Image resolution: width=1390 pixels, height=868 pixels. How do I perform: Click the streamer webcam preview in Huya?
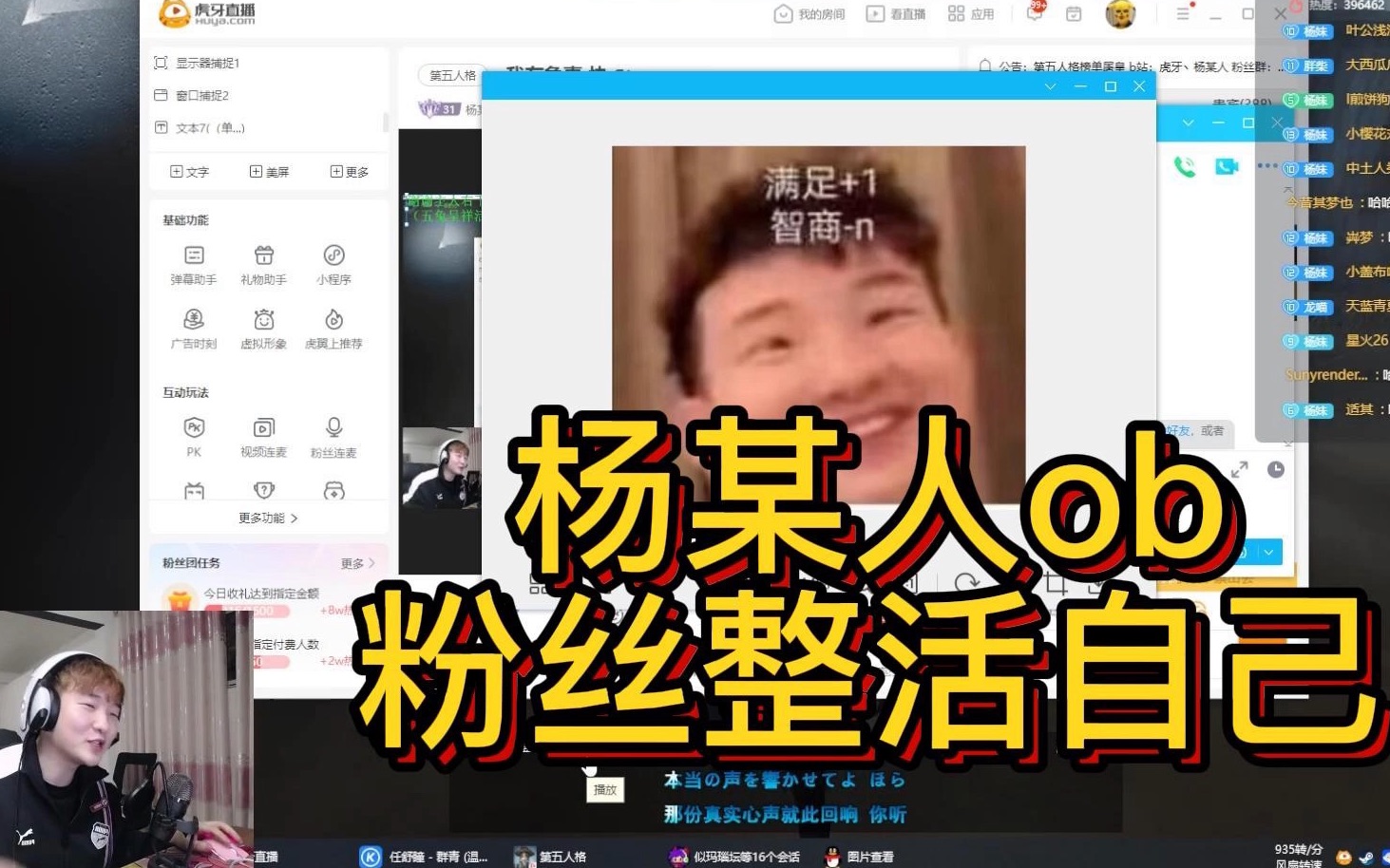pos(441,467)
